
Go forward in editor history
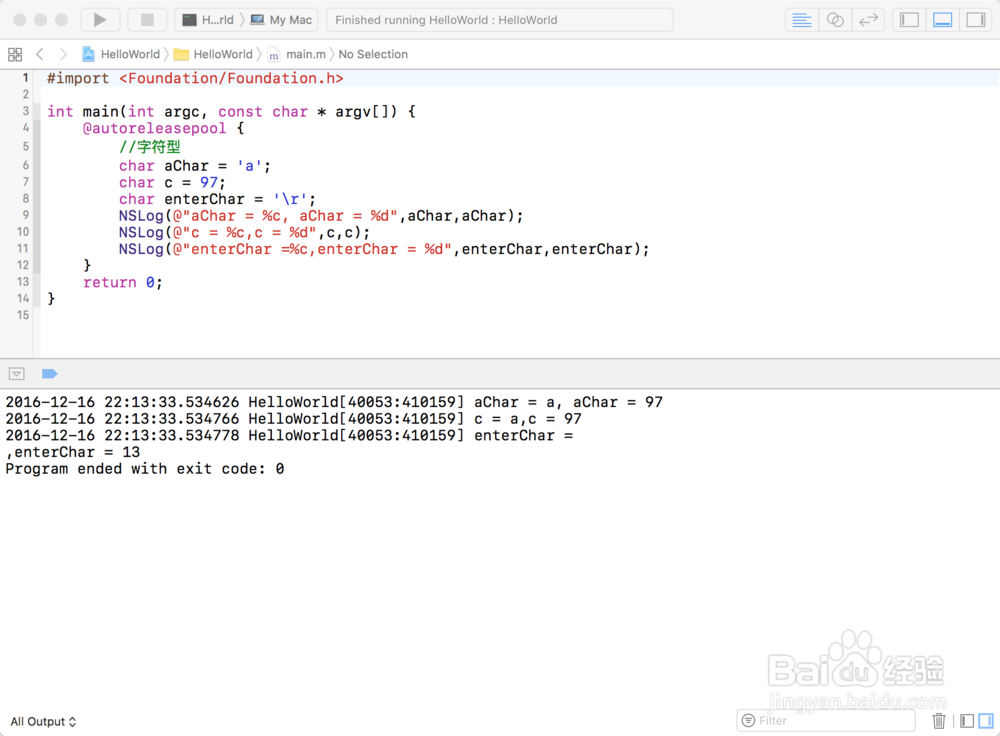(x=62, y=54)
